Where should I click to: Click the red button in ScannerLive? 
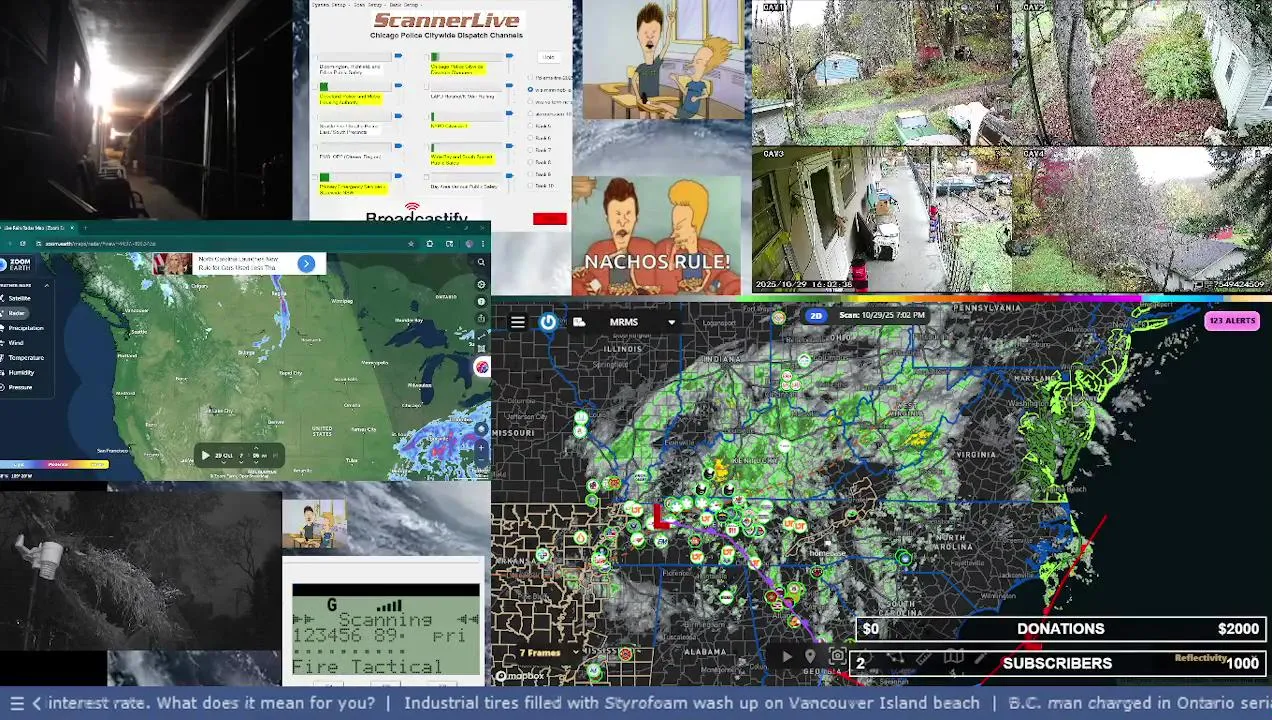pyautogui.click(x=550, y=218)
